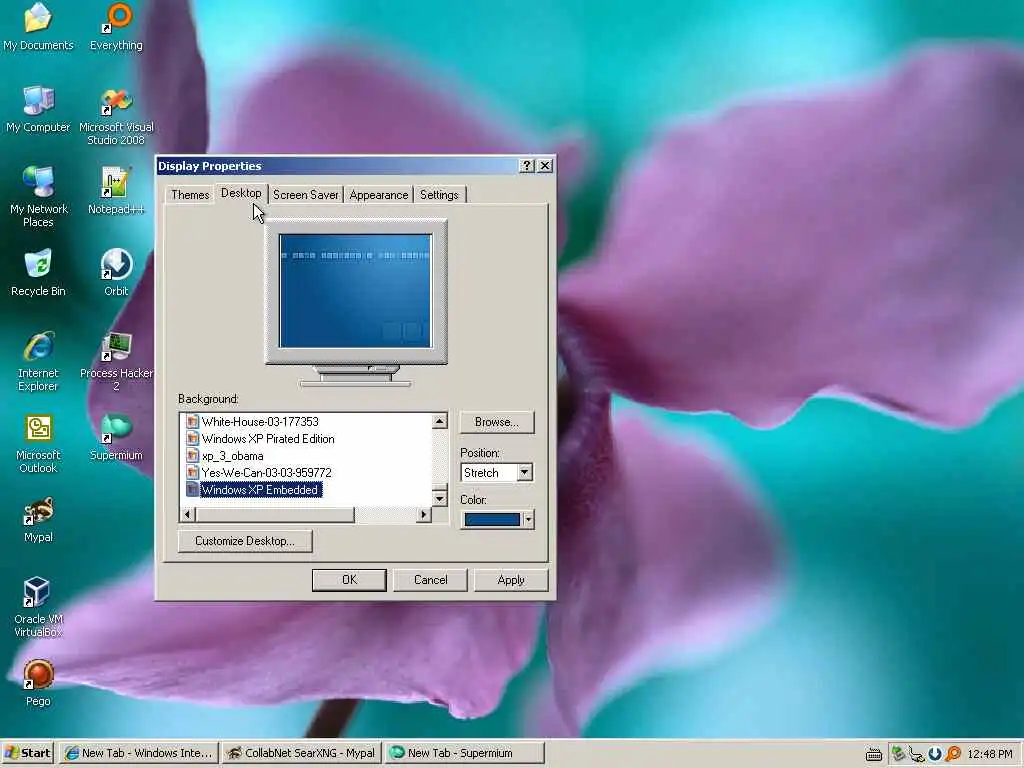Launch Microsoft Visual Studio 2008 shortcut

[116, 117]
